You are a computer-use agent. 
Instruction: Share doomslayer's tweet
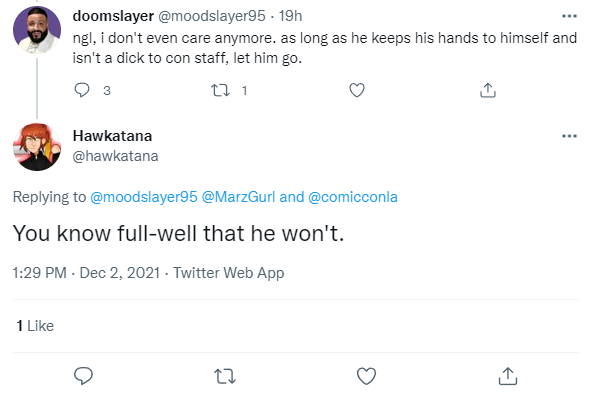(x=488, y=90)
